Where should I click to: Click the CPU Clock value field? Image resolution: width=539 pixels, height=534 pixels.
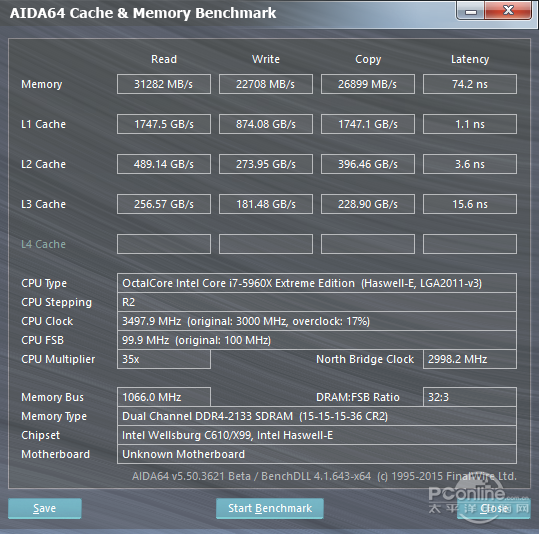click(317, 321)
